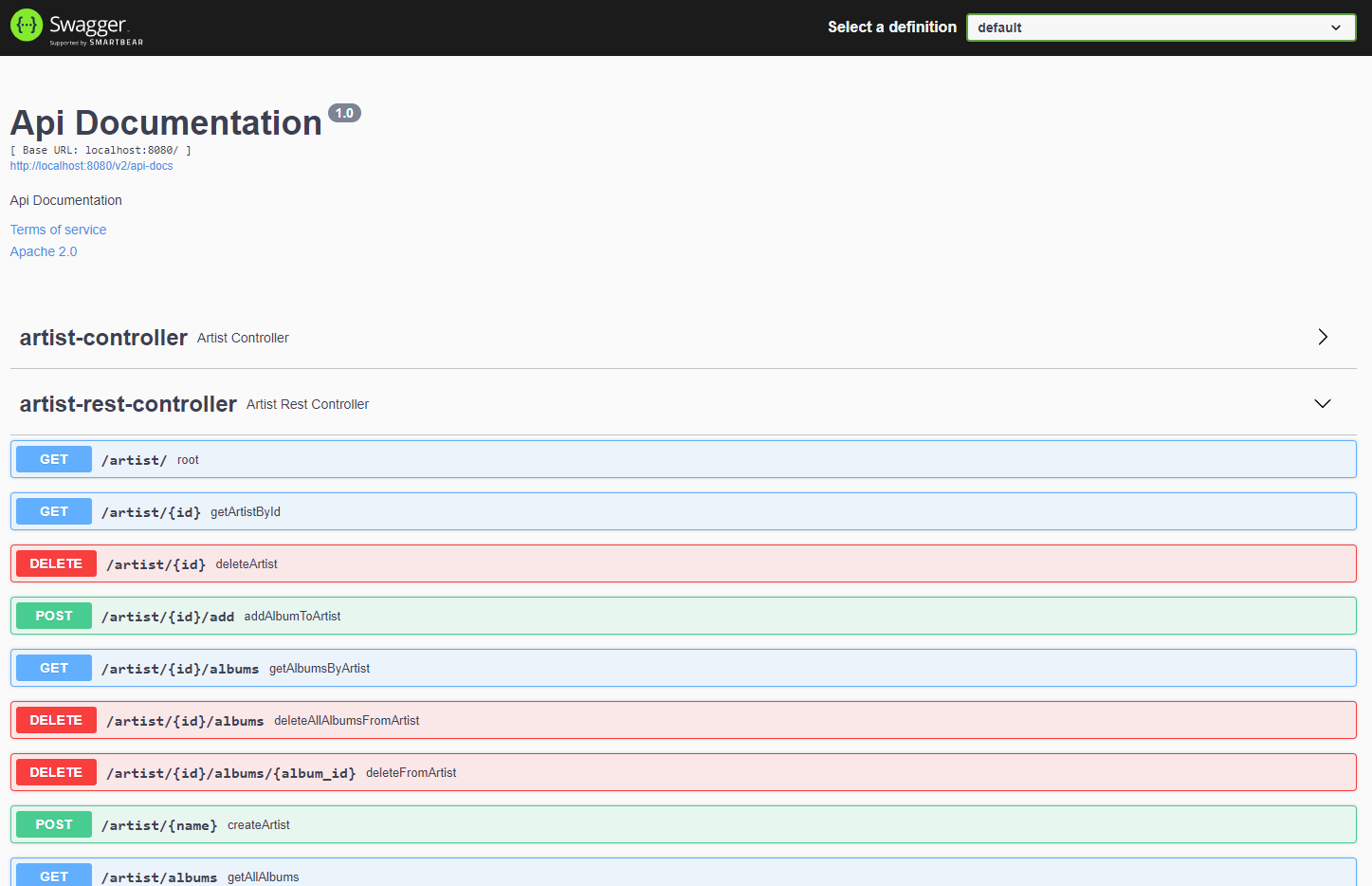
Task: Click the 1.0 version badge
Action: pyautogui.click(x=344, y=113)
